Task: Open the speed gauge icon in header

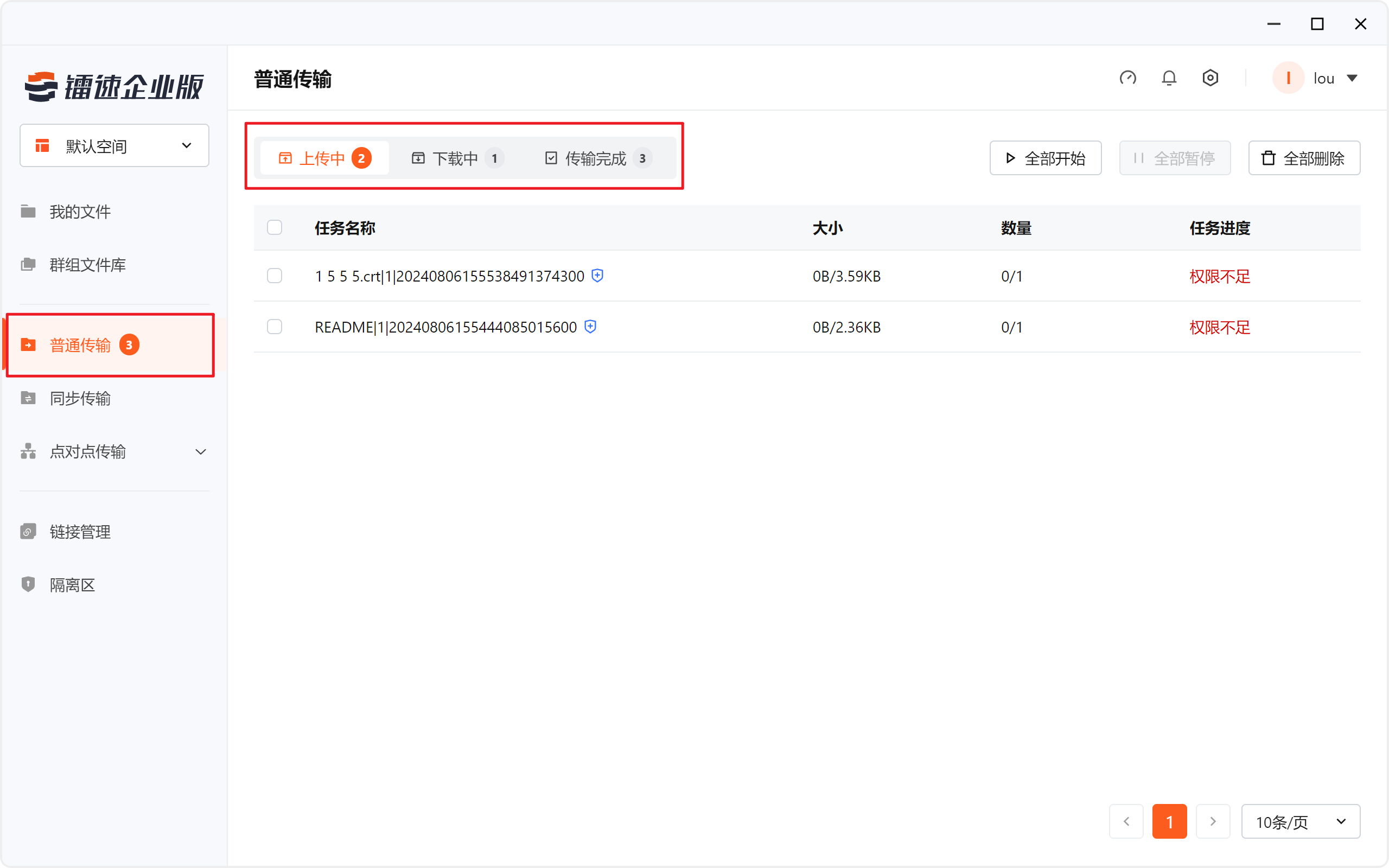Action: [x=1127, y=78]
